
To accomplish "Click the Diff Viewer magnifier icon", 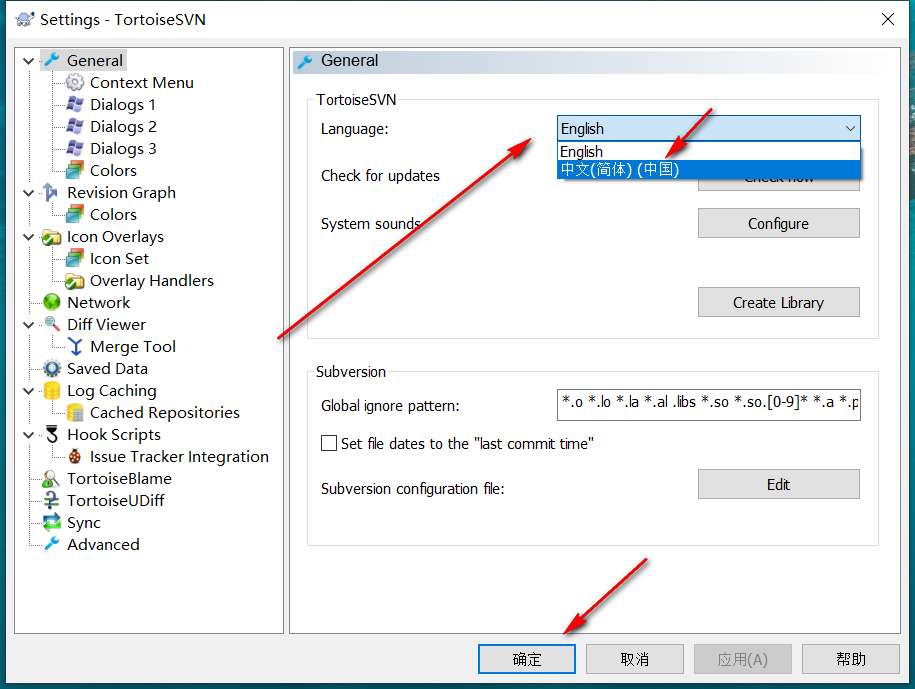I will click(52, 324).
